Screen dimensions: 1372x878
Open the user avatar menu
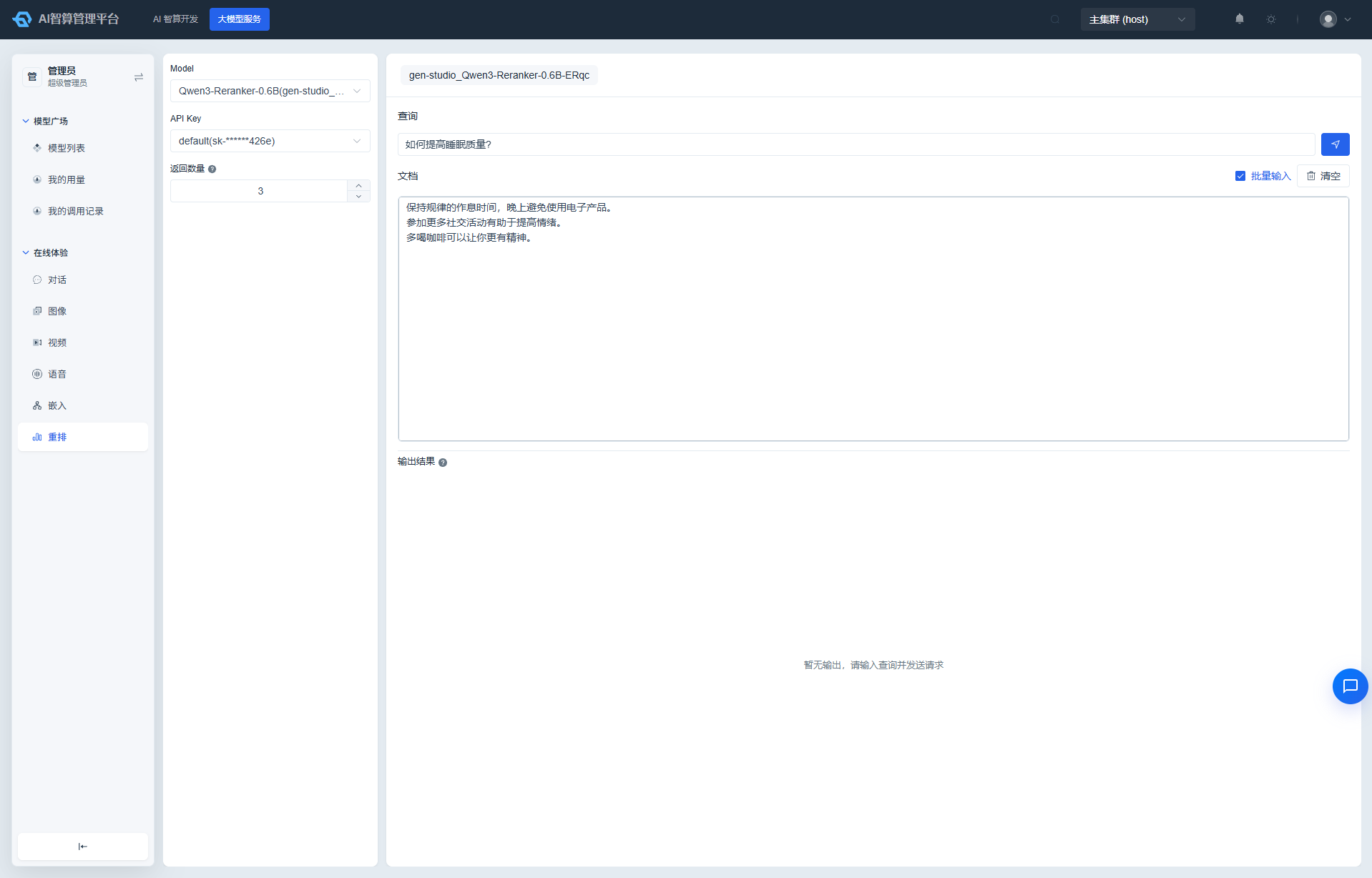point(1336,19)
